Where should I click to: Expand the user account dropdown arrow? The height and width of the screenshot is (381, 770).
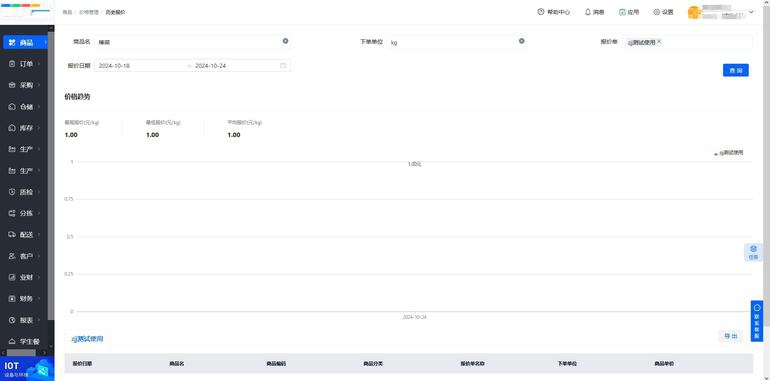(x=751, y=12)
